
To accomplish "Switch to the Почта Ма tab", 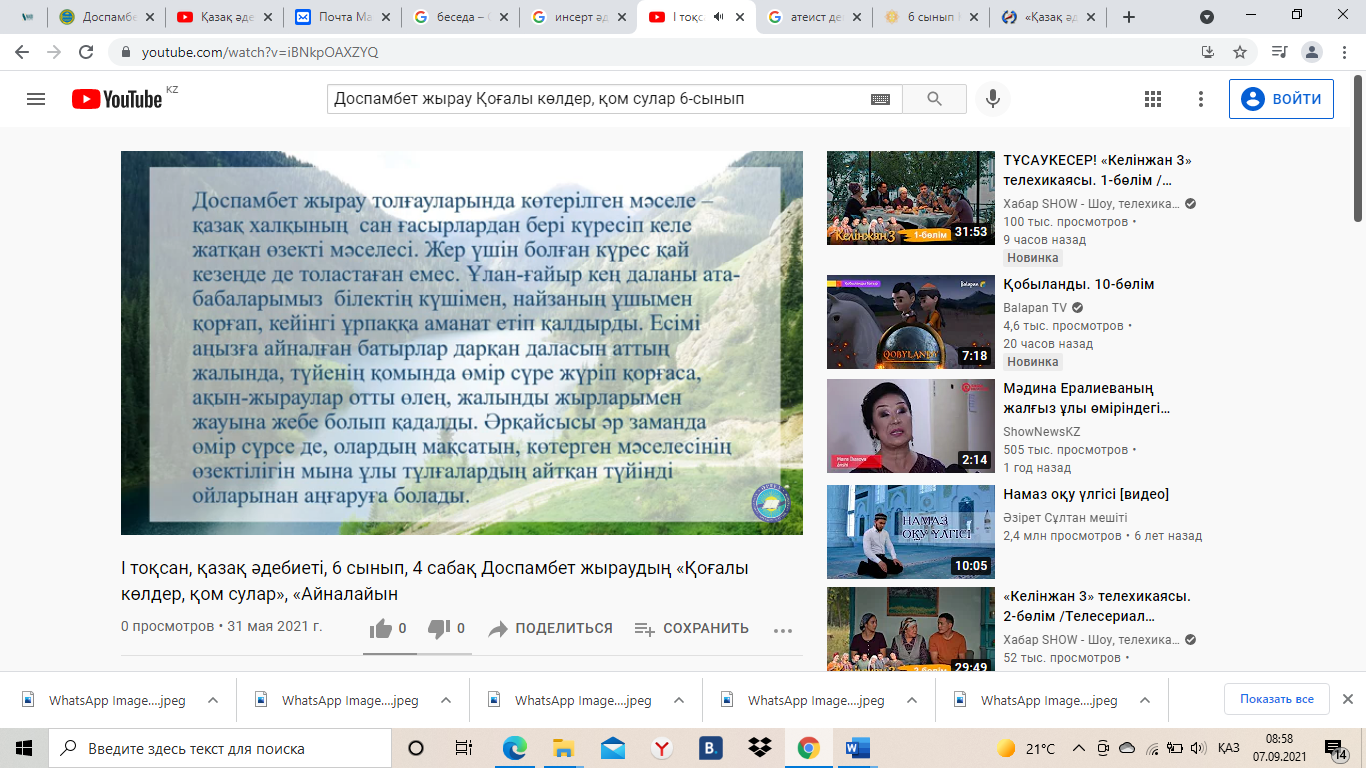I will pos(342,17).
